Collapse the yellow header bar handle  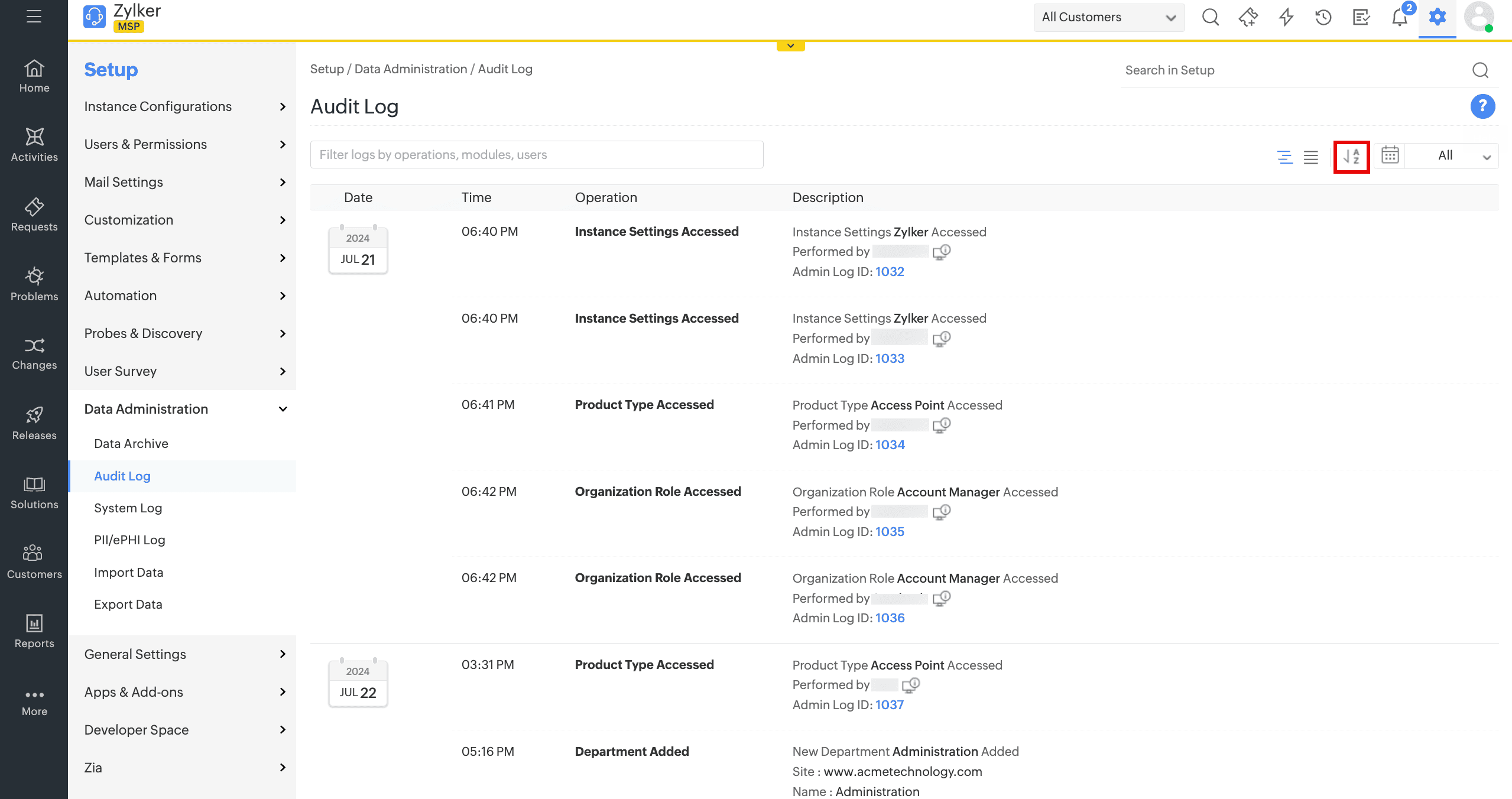pos(790,46)
